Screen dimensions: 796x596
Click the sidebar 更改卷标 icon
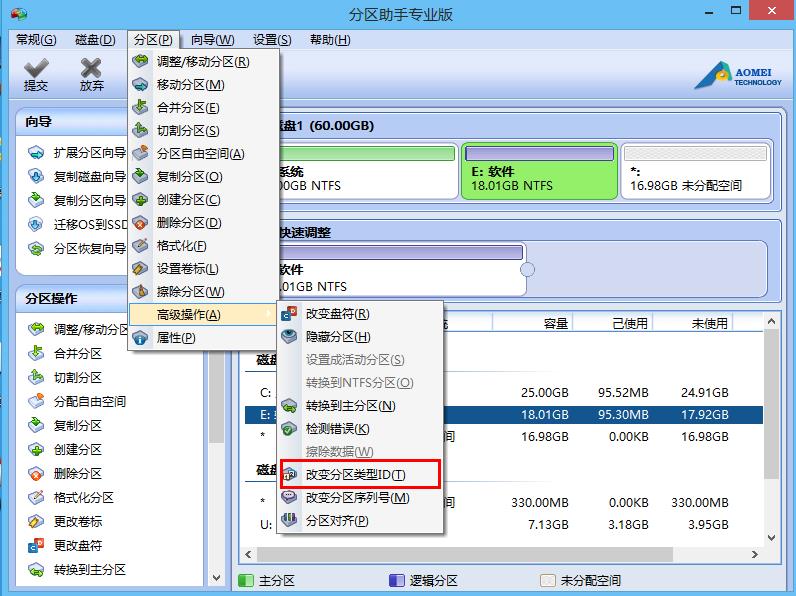(36, 521)
